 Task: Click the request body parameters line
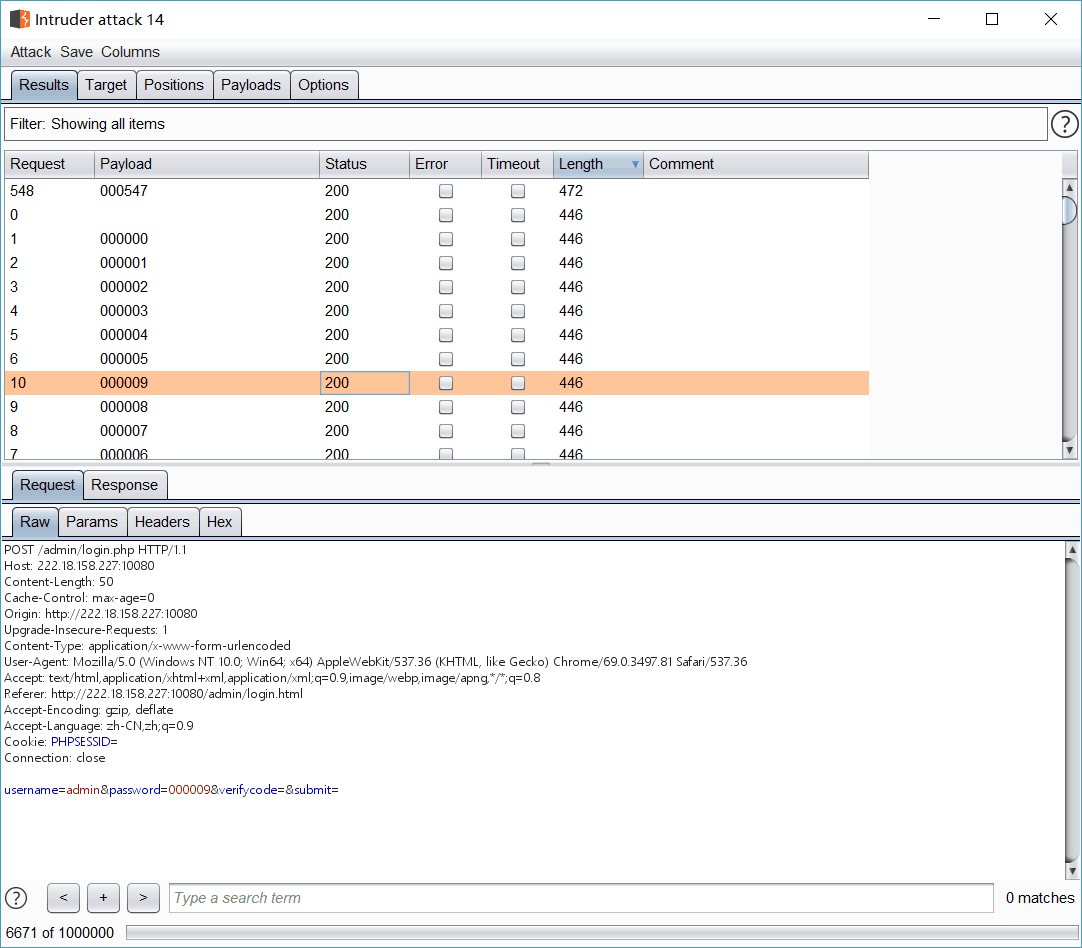171,790
